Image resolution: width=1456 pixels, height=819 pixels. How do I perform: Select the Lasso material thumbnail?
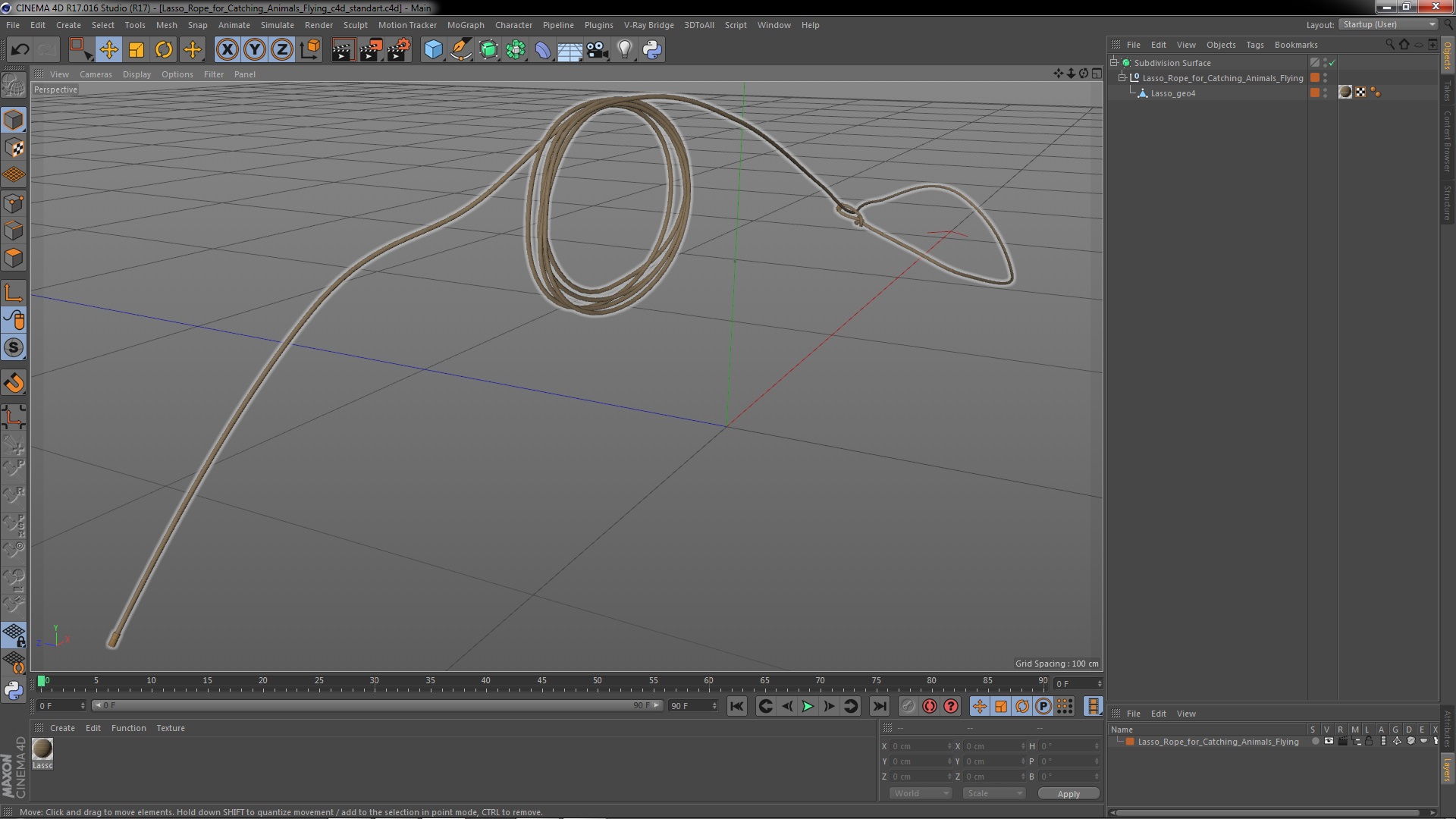(x=42, y=748)
